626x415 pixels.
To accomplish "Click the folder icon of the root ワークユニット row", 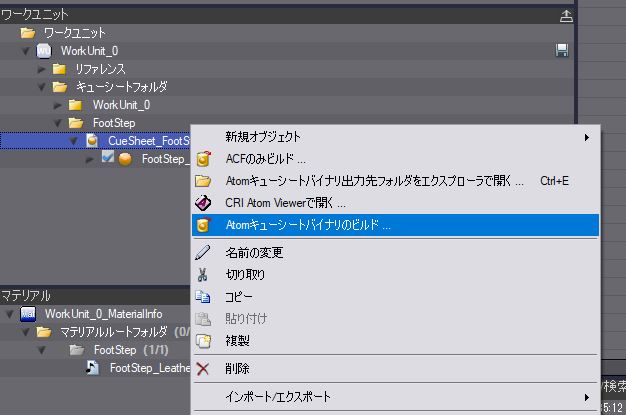I will 28,33.
